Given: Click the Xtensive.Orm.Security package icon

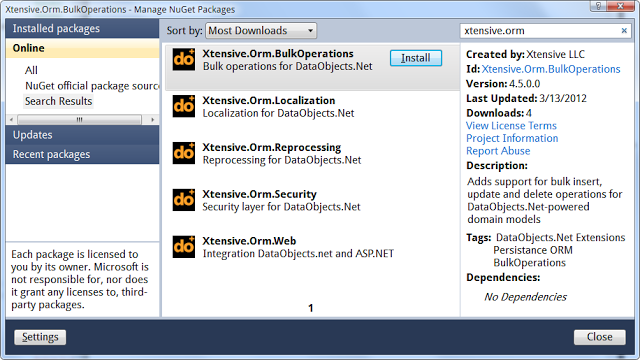Looking at the screenshot, I should [184, 200].
